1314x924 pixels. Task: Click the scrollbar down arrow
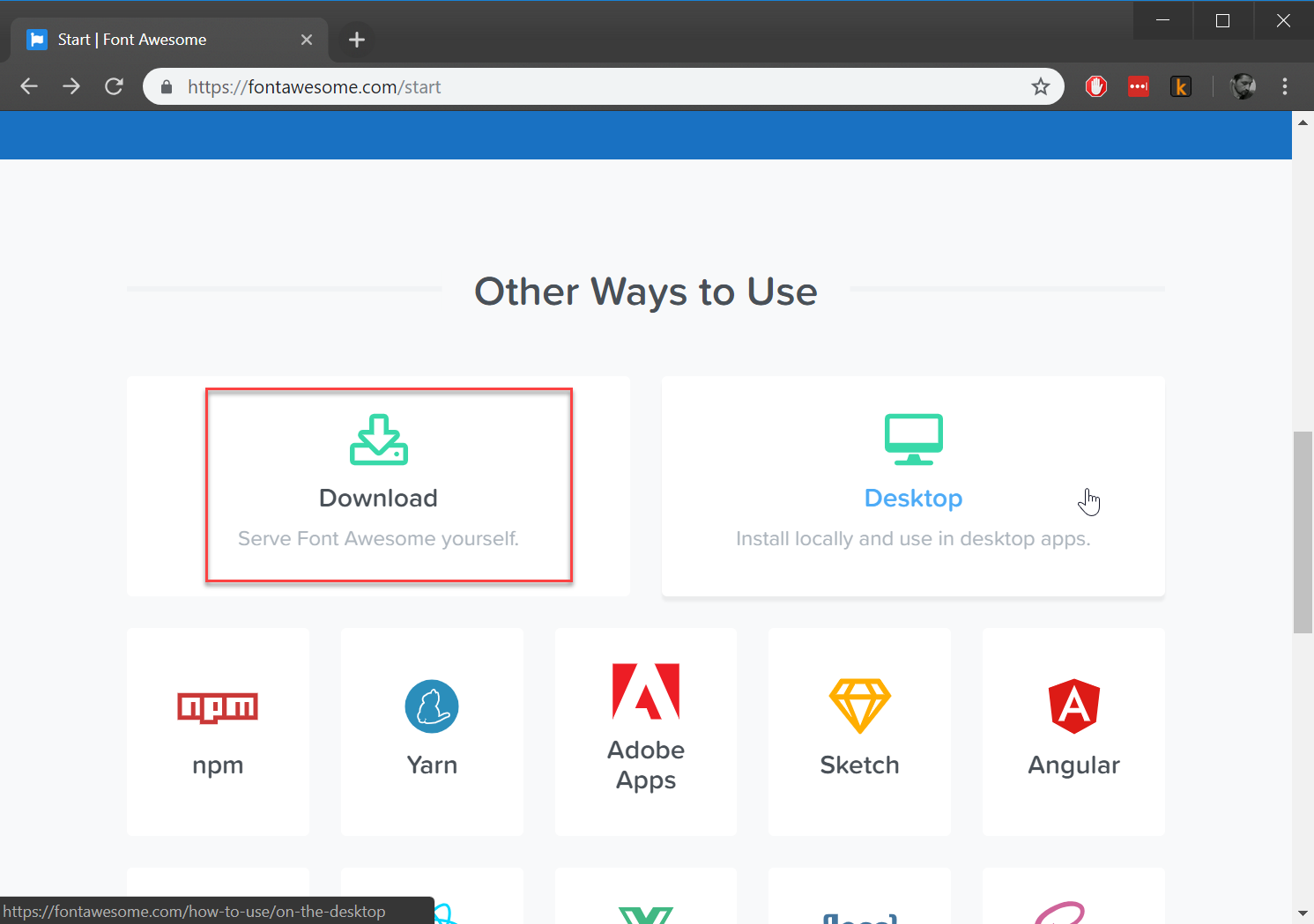(1303, 913)
